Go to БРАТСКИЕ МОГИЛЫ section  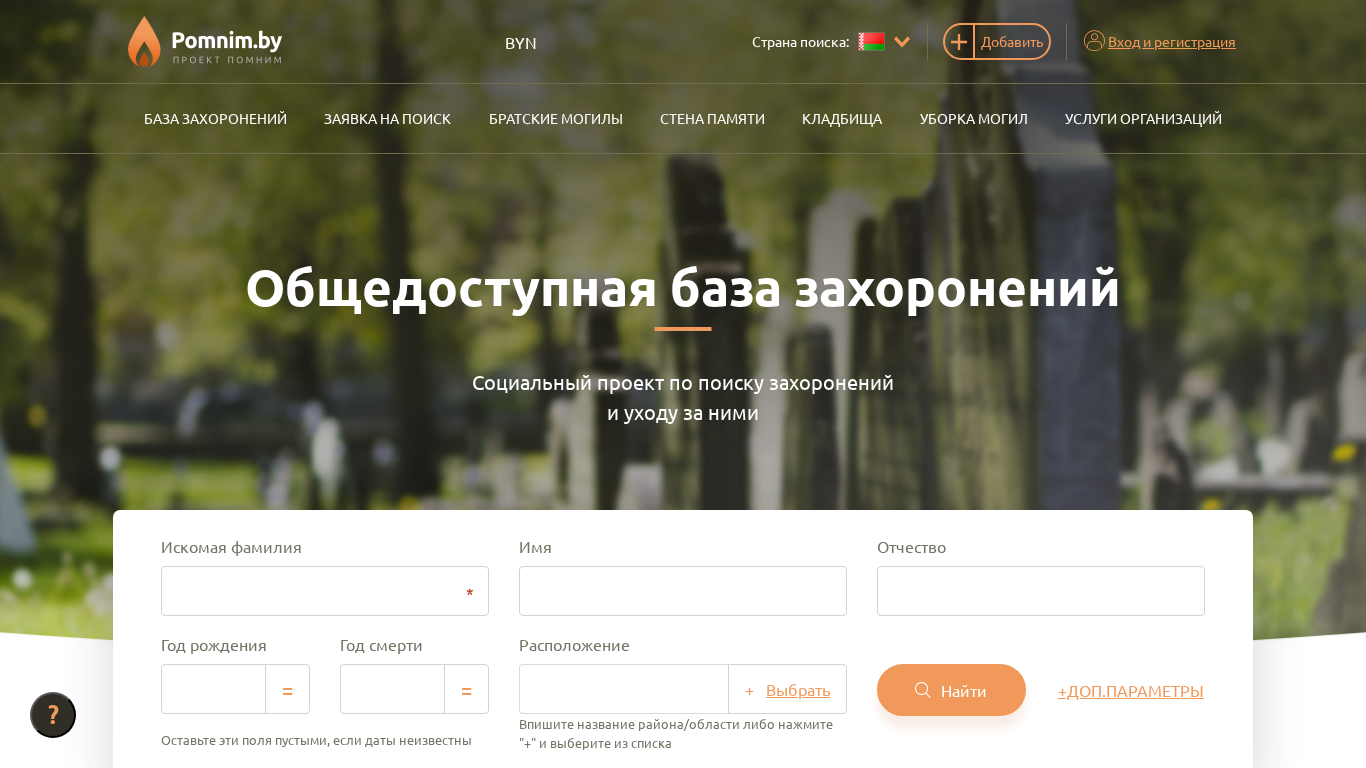(x=556, y=119)
